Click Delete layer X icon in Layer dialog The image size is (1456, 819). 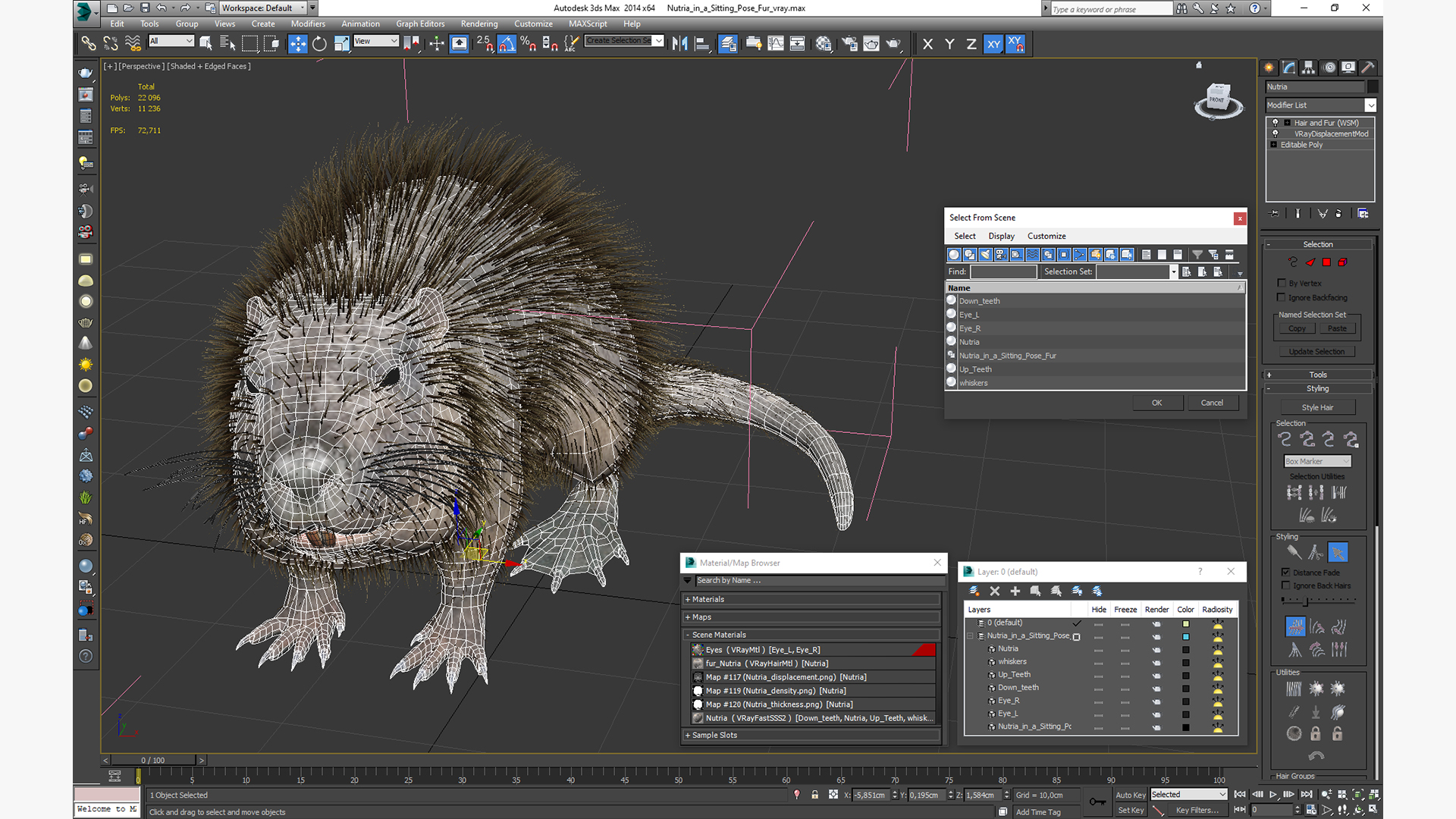[995, 591]
